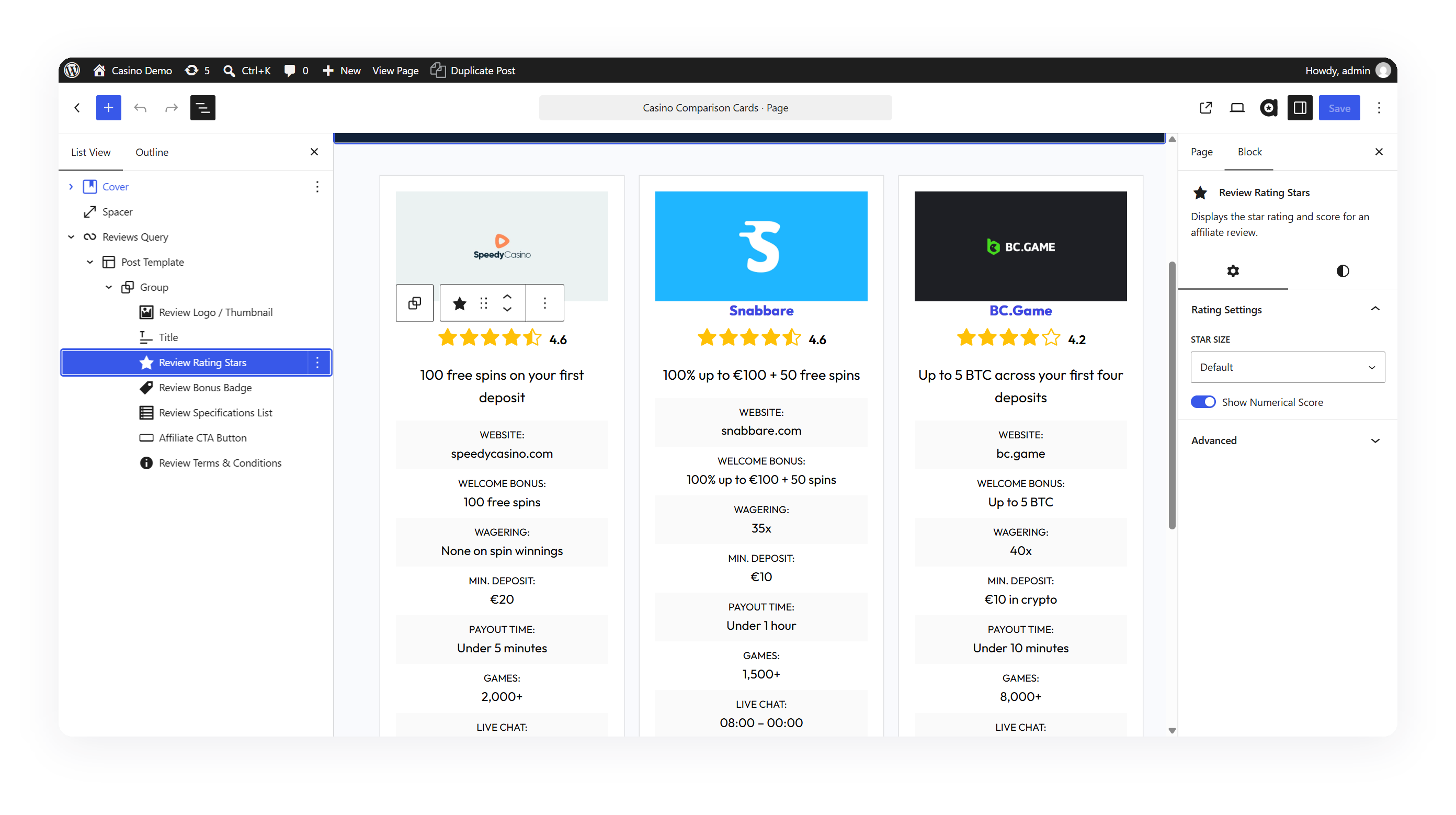The height and width of the screenshot is (815, 1456).
Task: Toggle the settings sidebar panel icon
Action: (x=1300, y=107)
